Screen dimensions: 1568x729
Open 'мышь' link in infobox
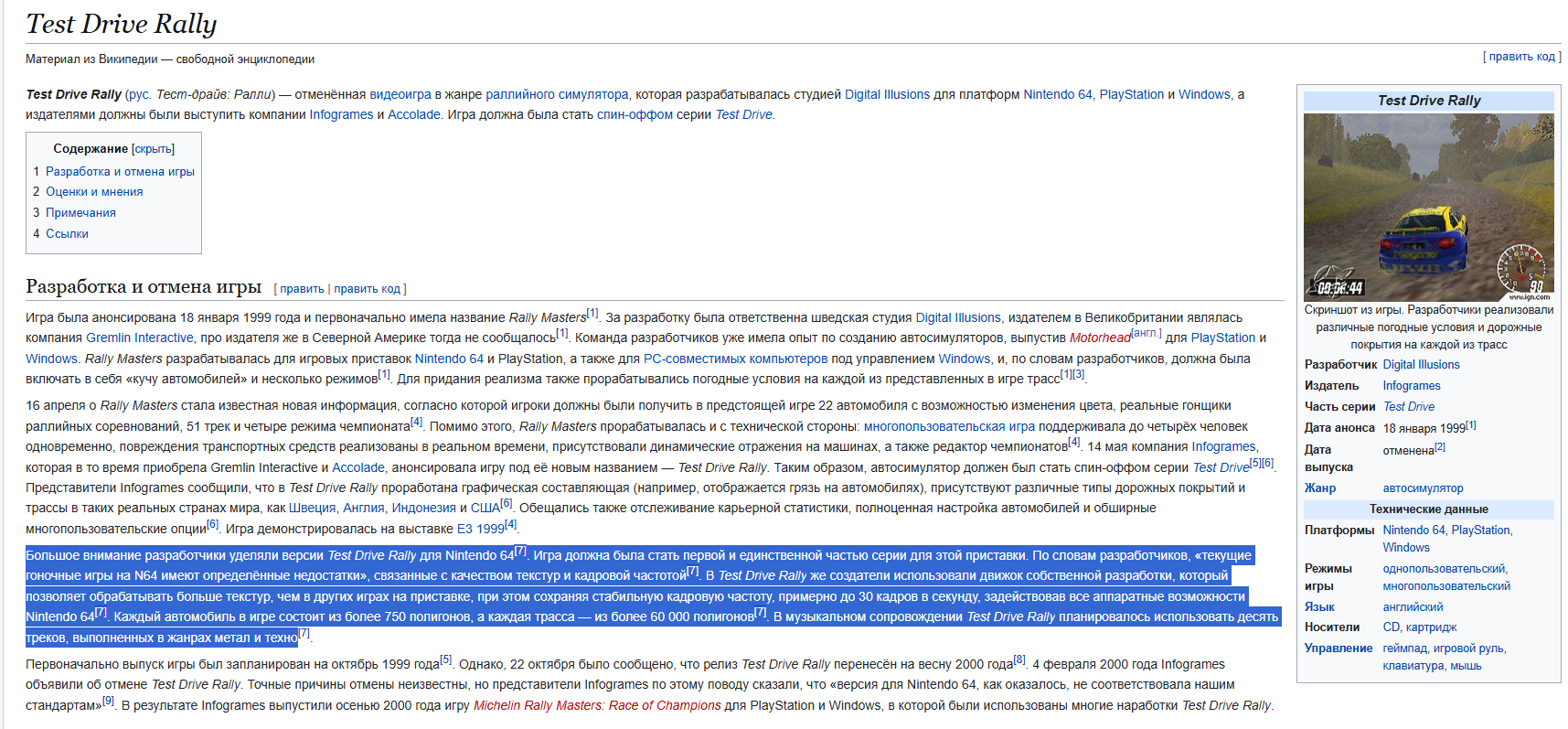click(1466, 665)
